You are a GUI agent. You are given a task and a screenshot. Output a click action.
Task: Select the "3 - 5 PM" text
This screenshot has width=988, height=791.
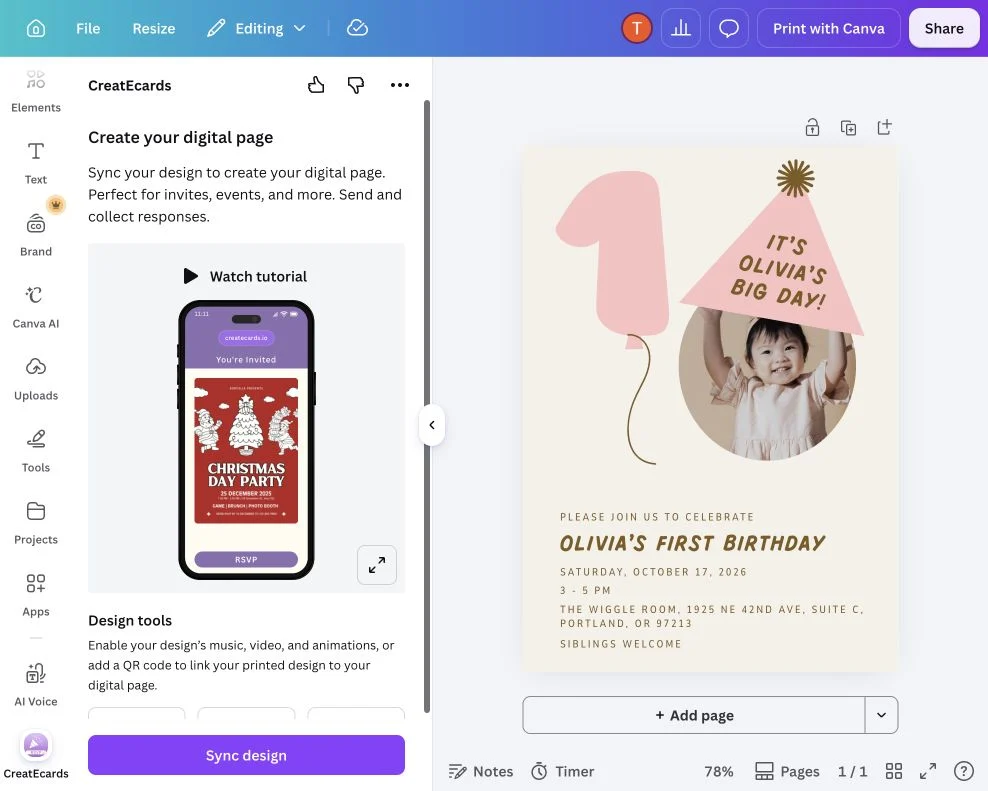[x=585, y=591]
